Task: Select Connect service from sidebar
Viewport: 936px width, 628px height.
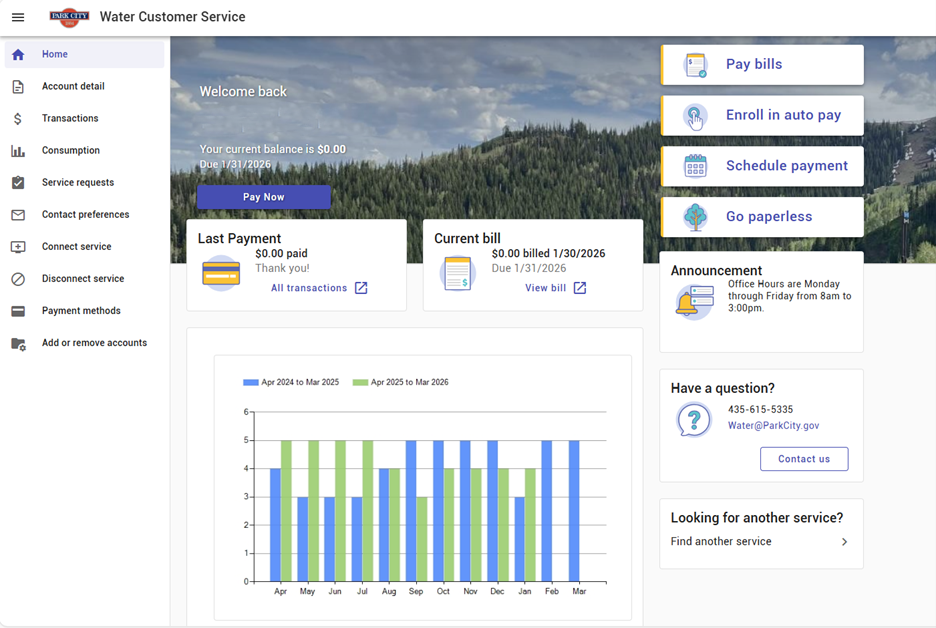Action: (76, 247)
